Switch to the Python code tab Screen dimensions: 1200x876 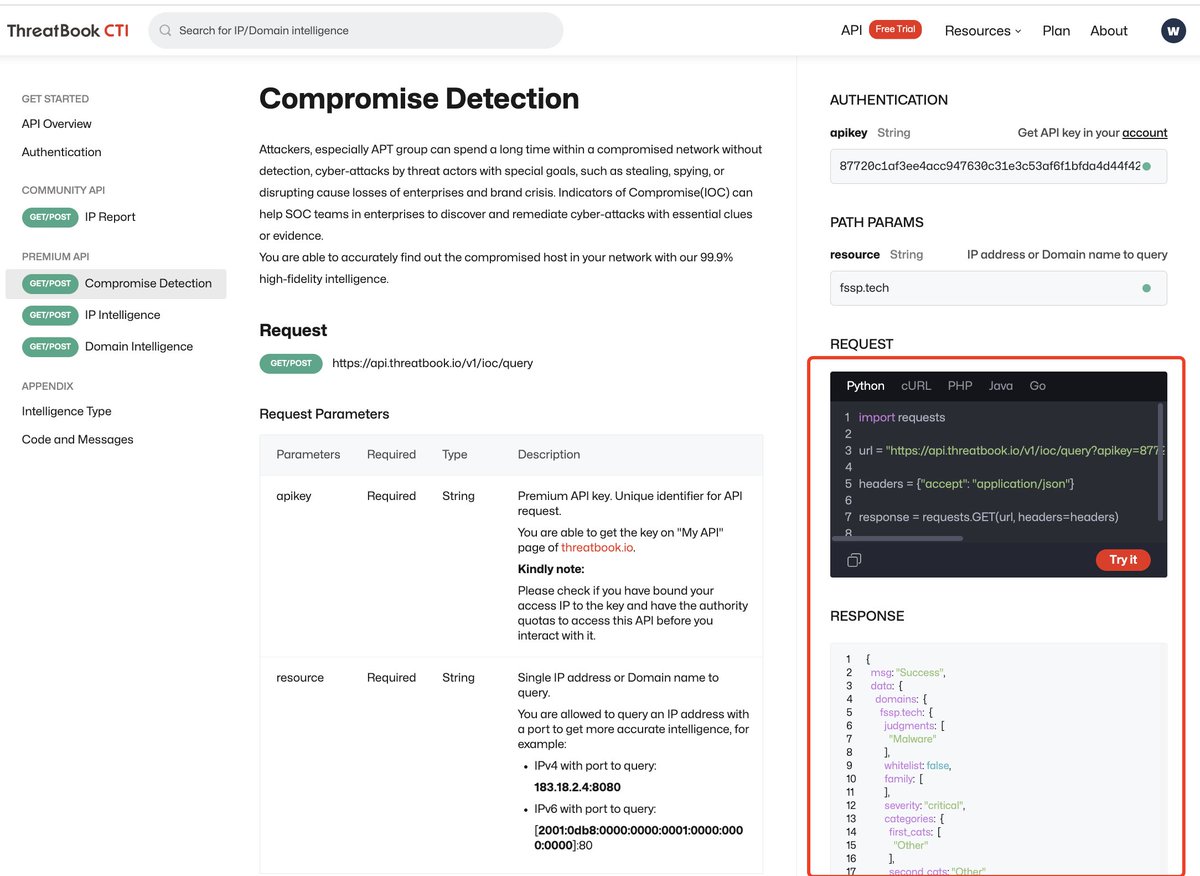865,386
